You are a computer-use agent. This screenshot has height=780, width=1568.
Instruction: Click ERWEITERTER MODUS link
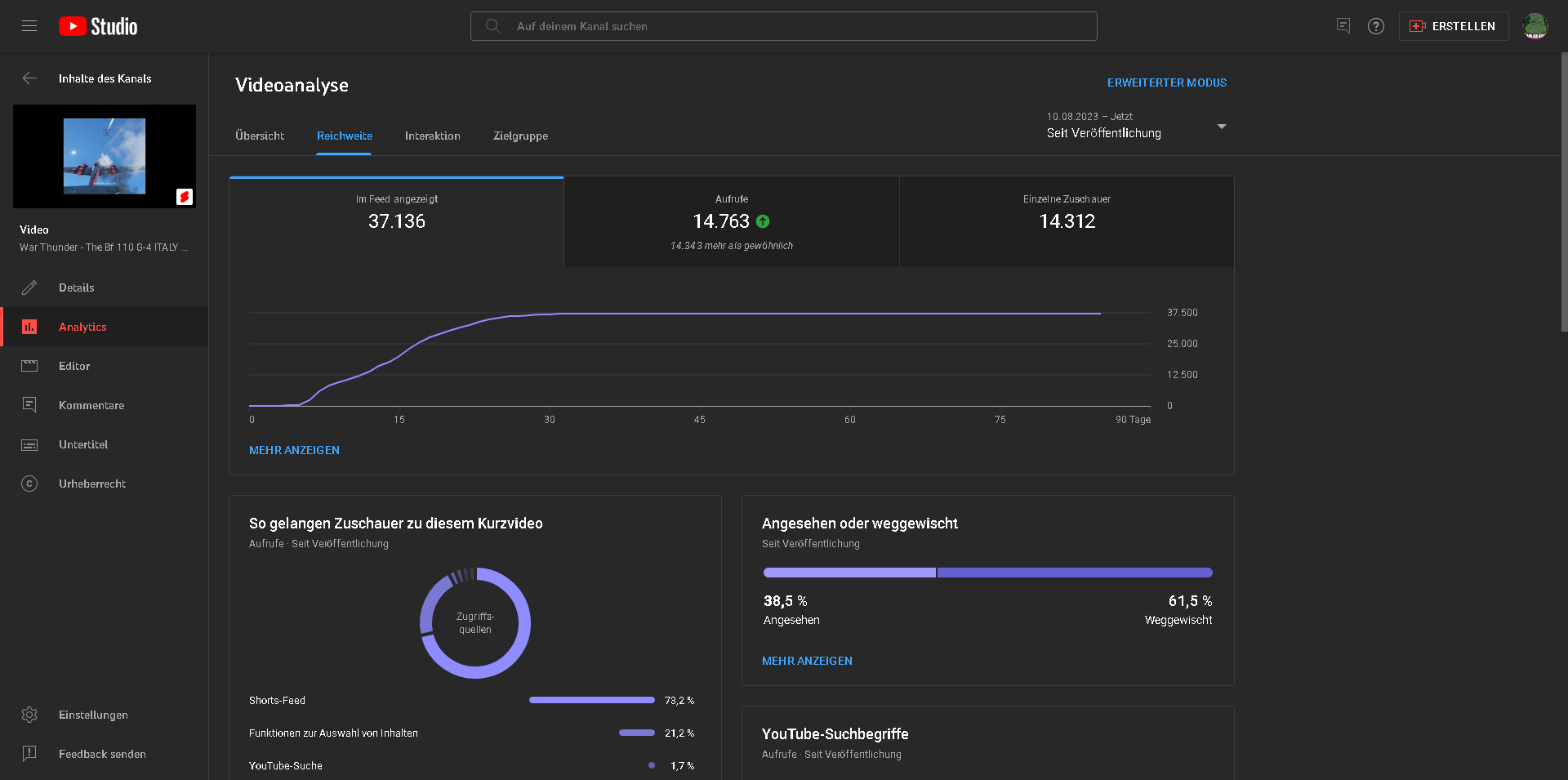(1166, 82)
